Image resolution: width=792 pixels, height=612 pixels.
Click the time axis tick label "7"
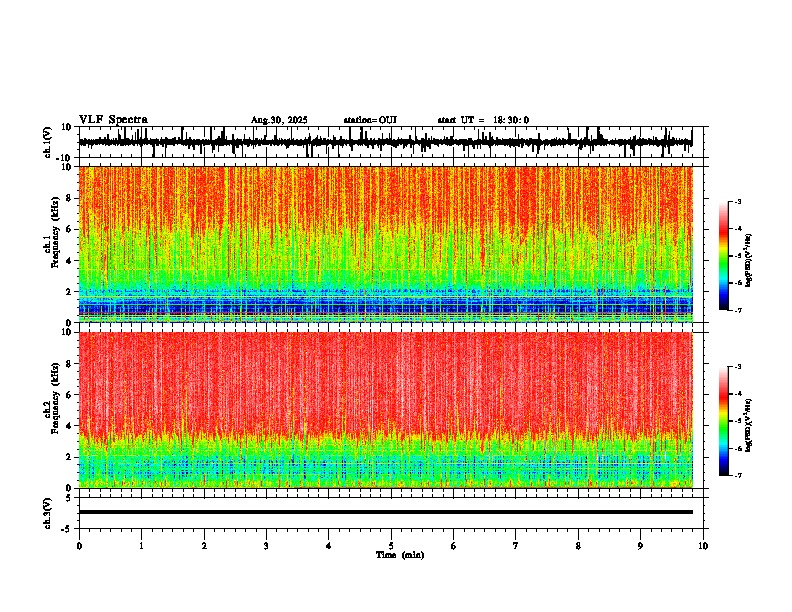coord(516,546)
